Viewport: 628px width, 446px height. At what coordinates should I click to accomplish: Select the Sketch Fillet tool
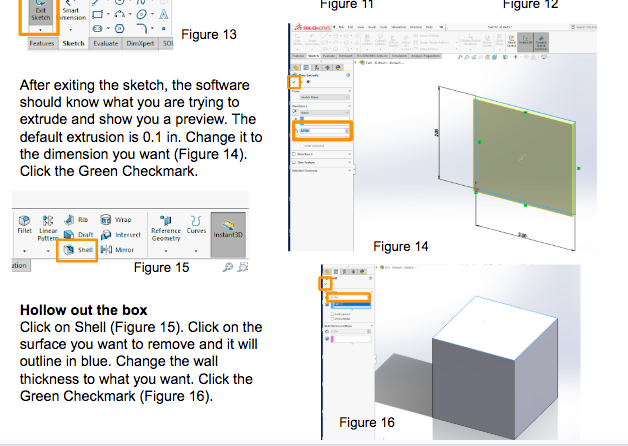coord(141,29)
